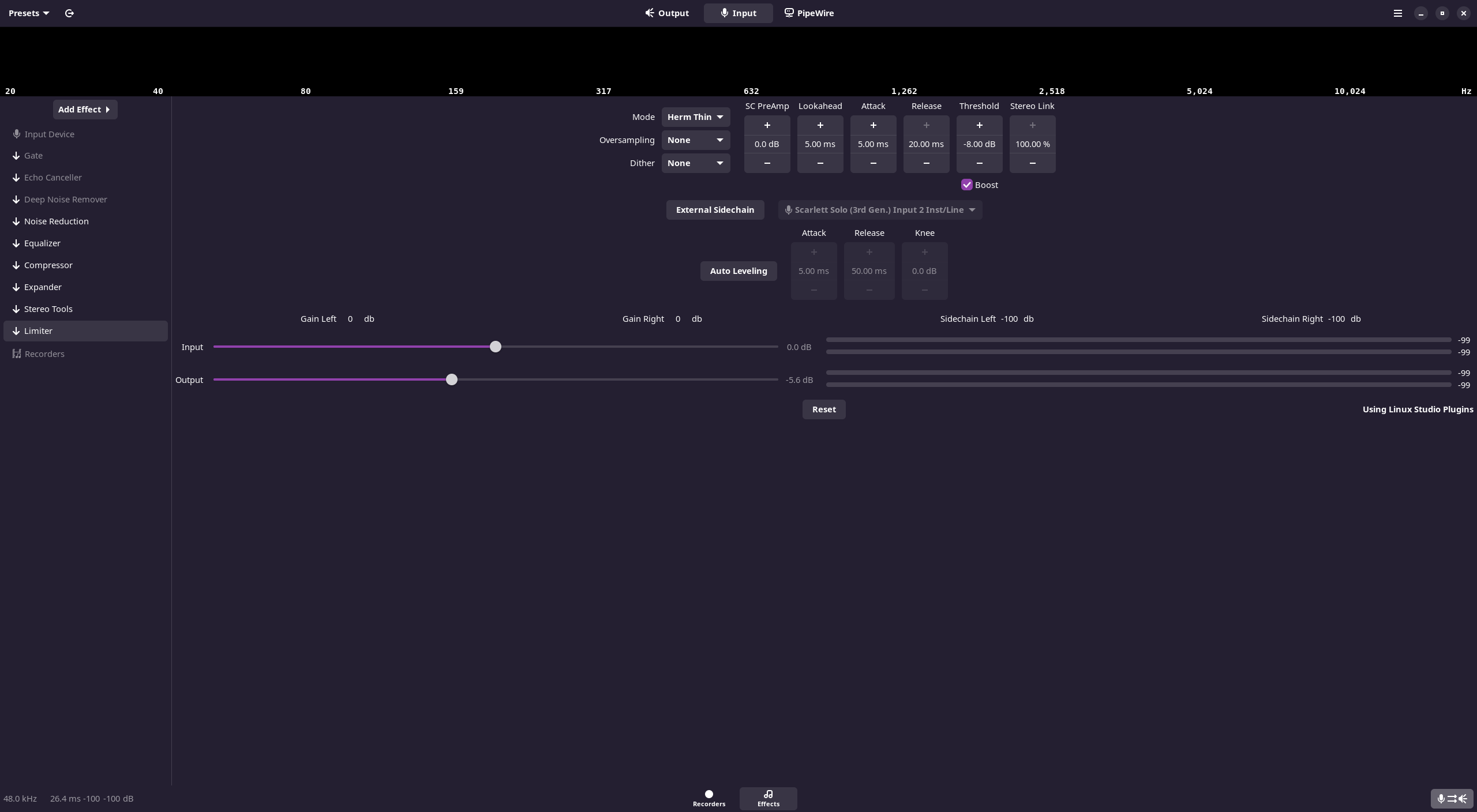Image resolution: width=1477 pixels, height=812 pixels.
Task: Switch to the Output tab
Action: (x=667, y=13)
